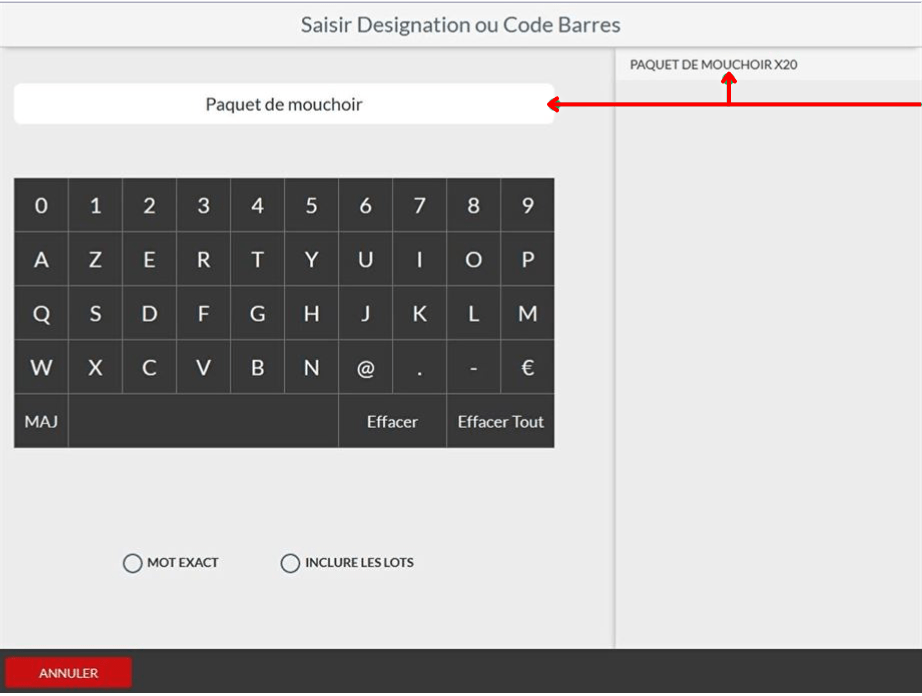Tap the € euro symbol key
The height and width of the screenshot is (696, 922).
coord(527,367)
